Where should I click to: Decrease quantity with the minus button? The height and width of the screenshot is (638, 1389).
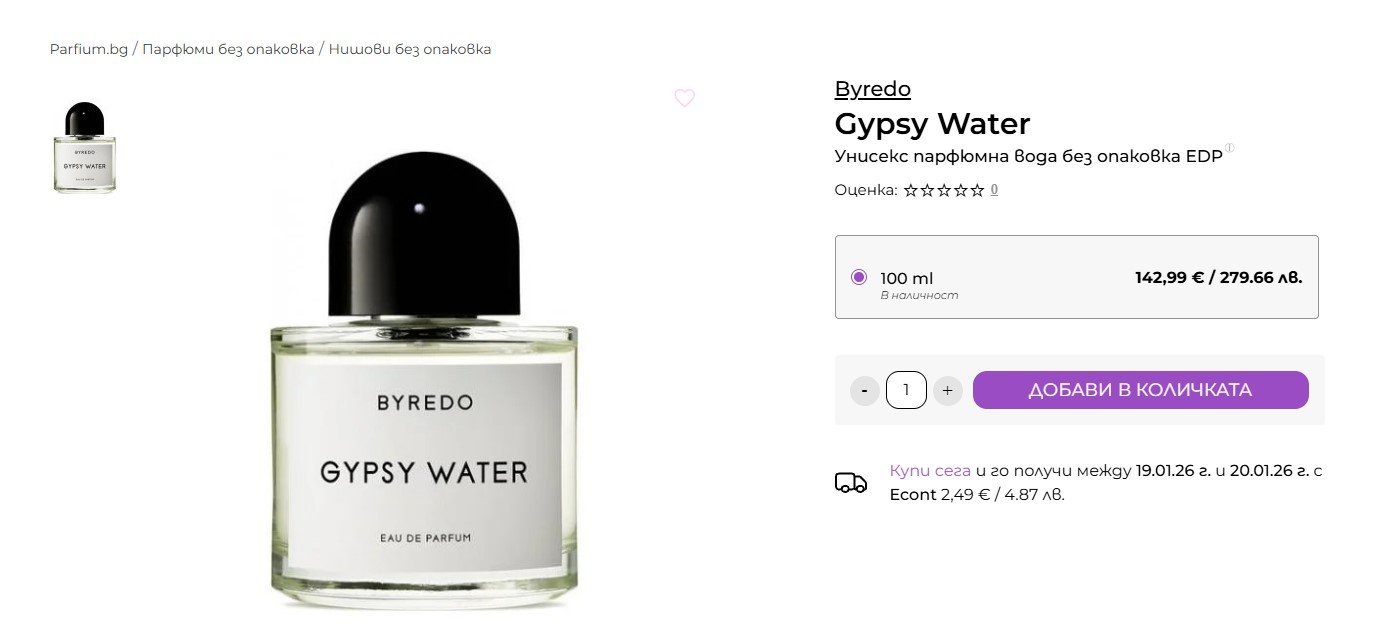point(864,390)
